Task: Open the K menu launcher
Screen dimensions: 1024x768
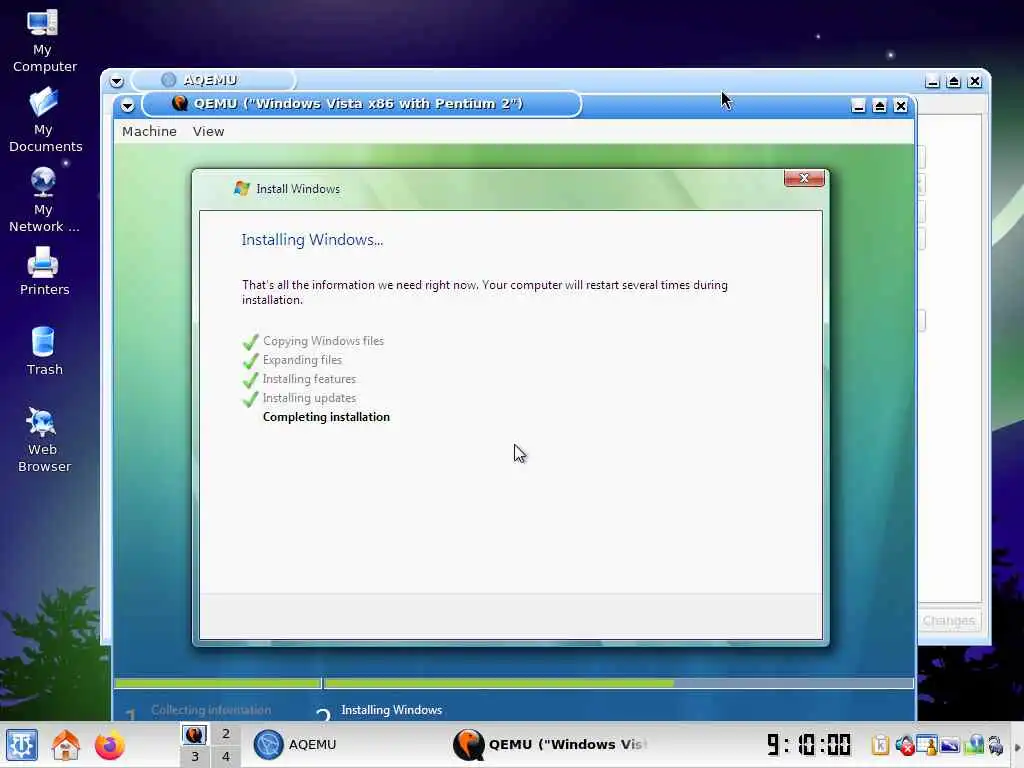Action: [x=22, y=744]
